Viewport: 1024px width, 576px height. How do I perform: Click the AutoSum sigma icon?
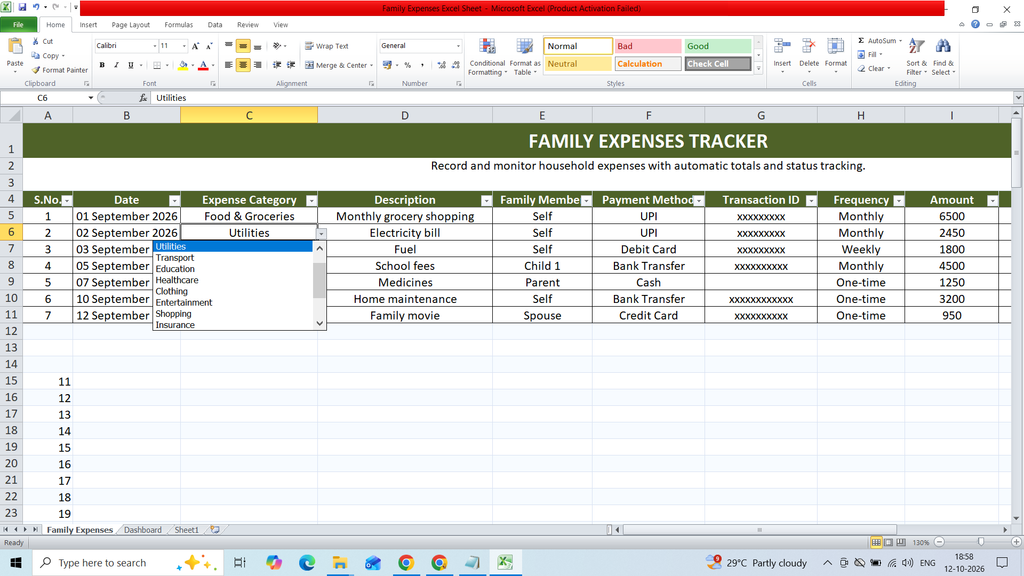861,40
